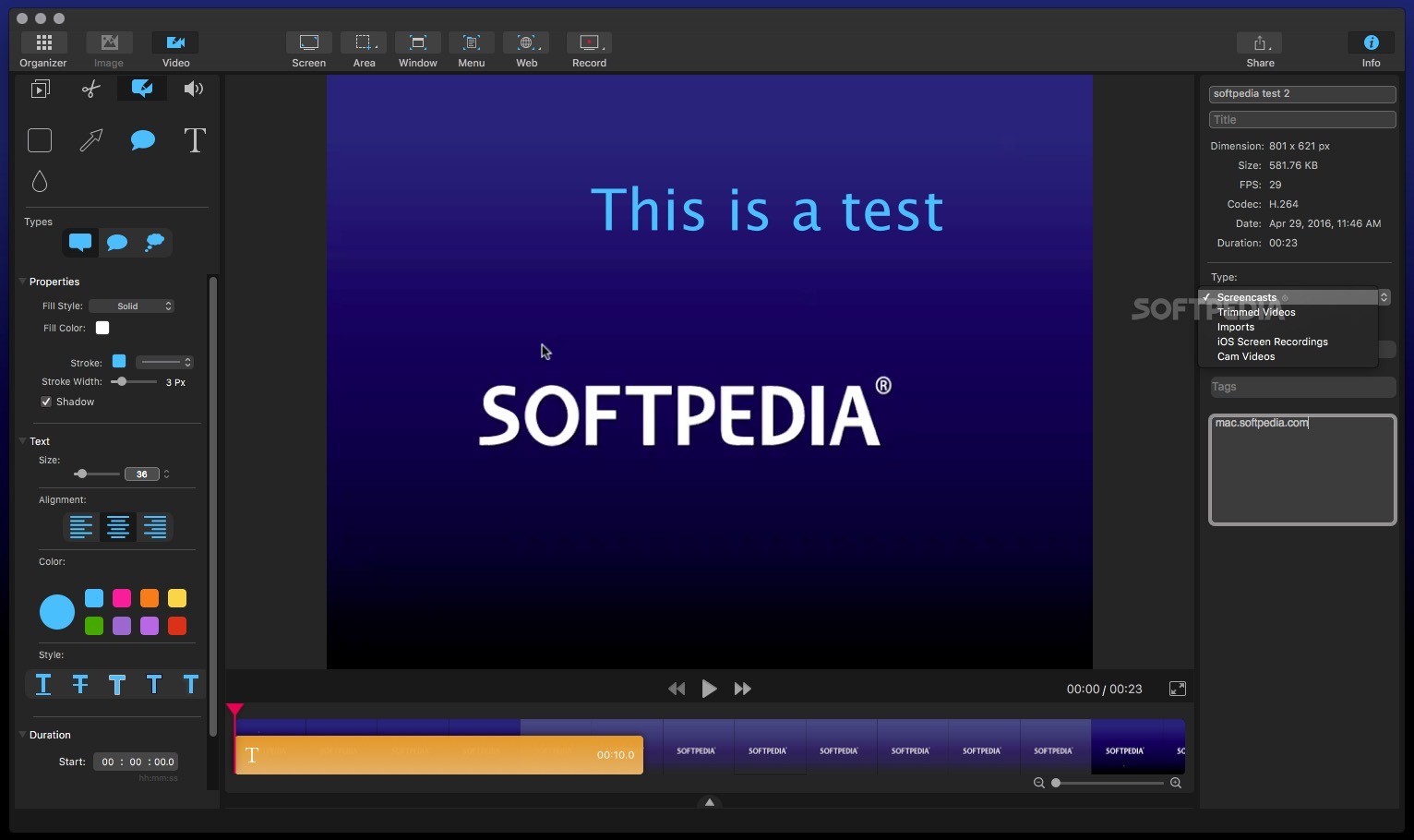Screen dimensions: 1414x840
Task: Collapse the Text section
Action: point(22,441)
